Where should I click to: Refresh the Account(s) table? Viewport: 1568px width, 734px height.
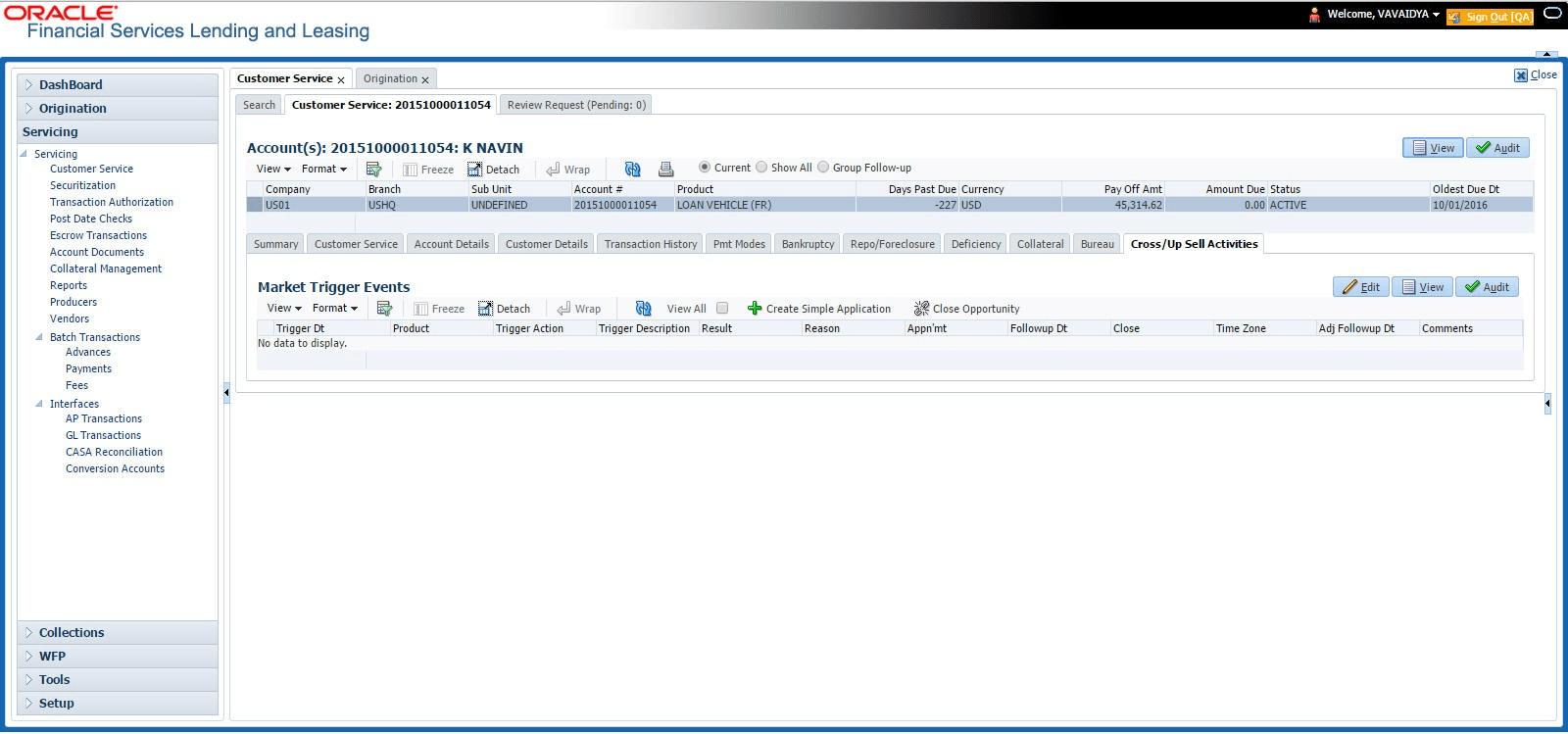tap(632, 169)
